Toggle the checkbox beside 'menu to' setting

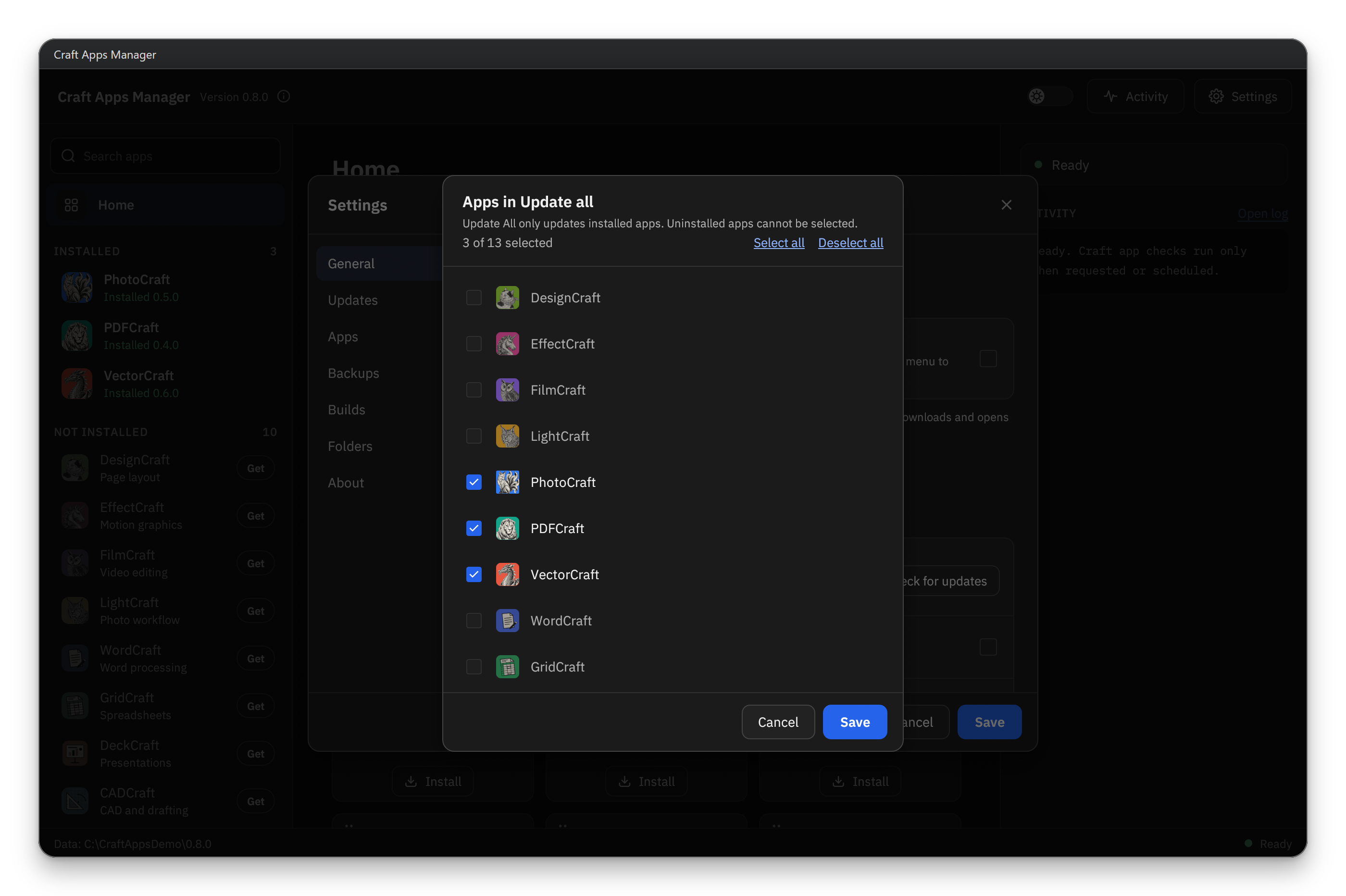pyautogui.click(x=988, y=359)
